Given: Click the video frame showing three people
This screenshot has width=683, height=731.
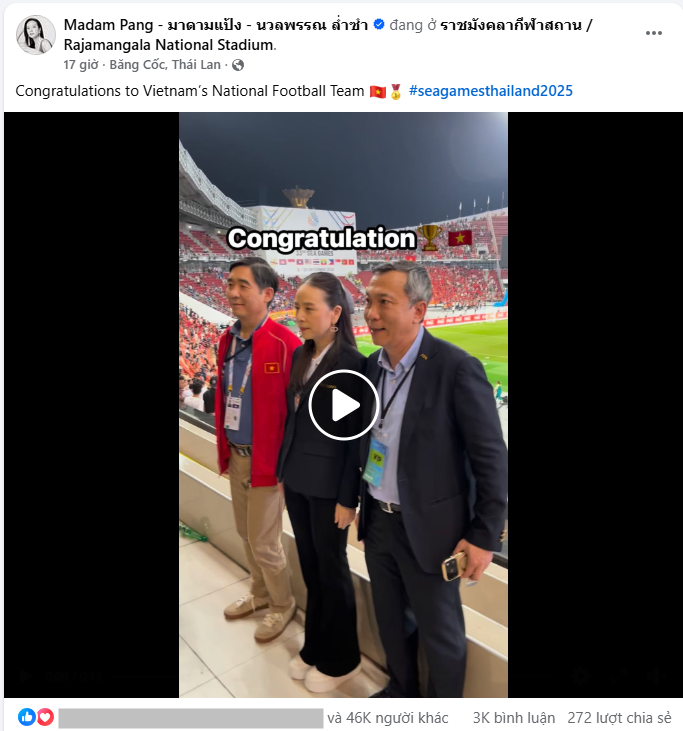Looking at the screenshot, I should click(344, 405).
